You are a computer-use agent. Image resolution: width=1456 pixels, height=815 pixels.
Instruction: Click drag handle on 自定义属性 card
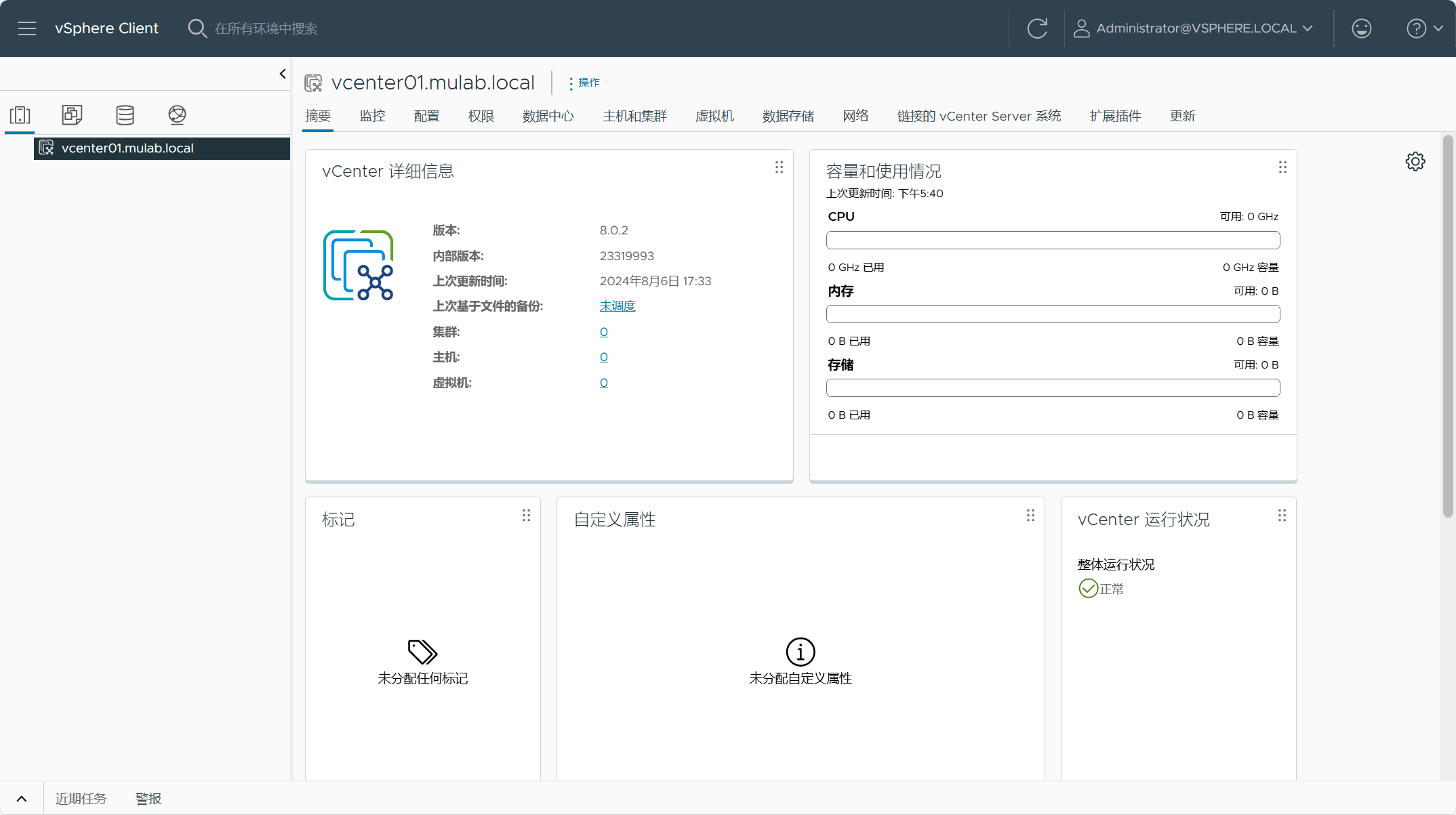pyautogui.click(x=1030, y=516)
